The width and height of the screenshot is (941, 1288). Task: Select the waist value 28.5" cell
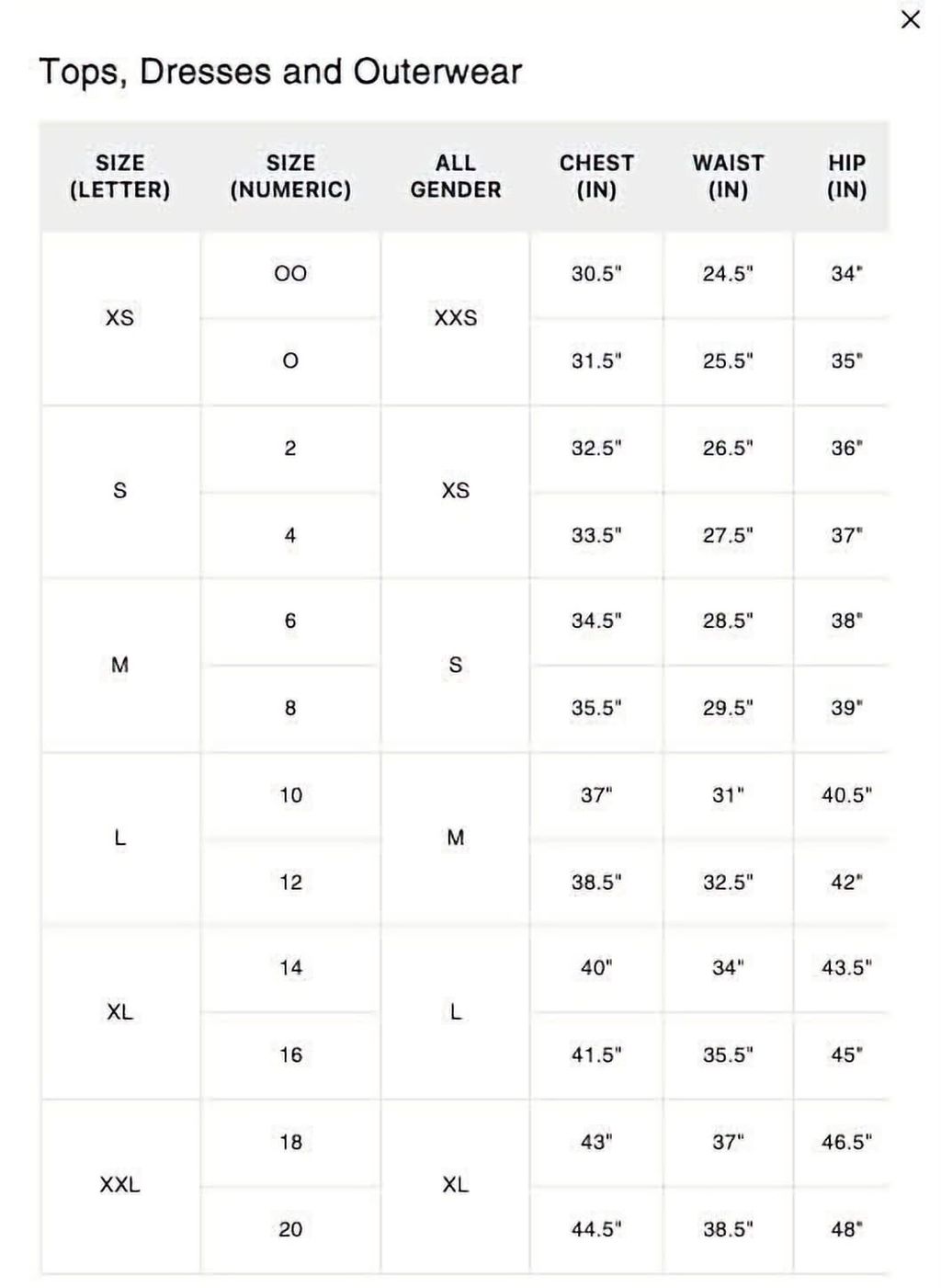click(728, 621)
